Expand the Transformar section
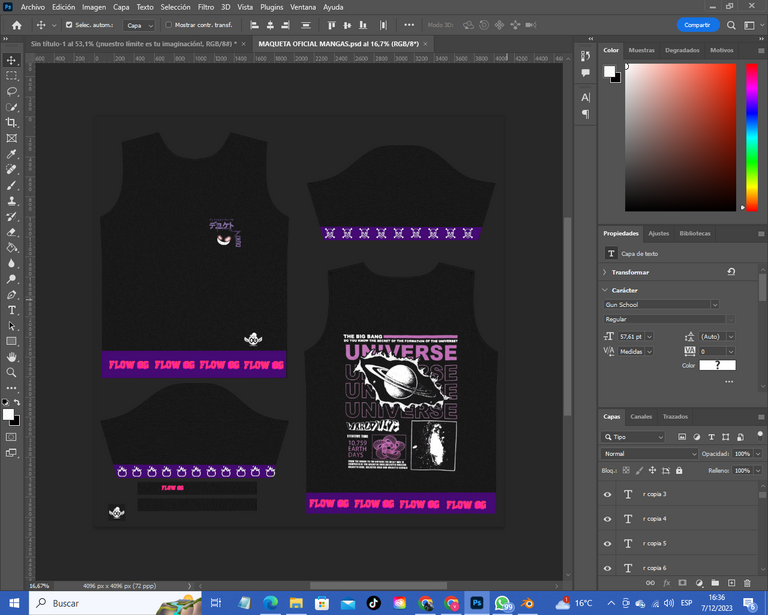 [606, 272]
